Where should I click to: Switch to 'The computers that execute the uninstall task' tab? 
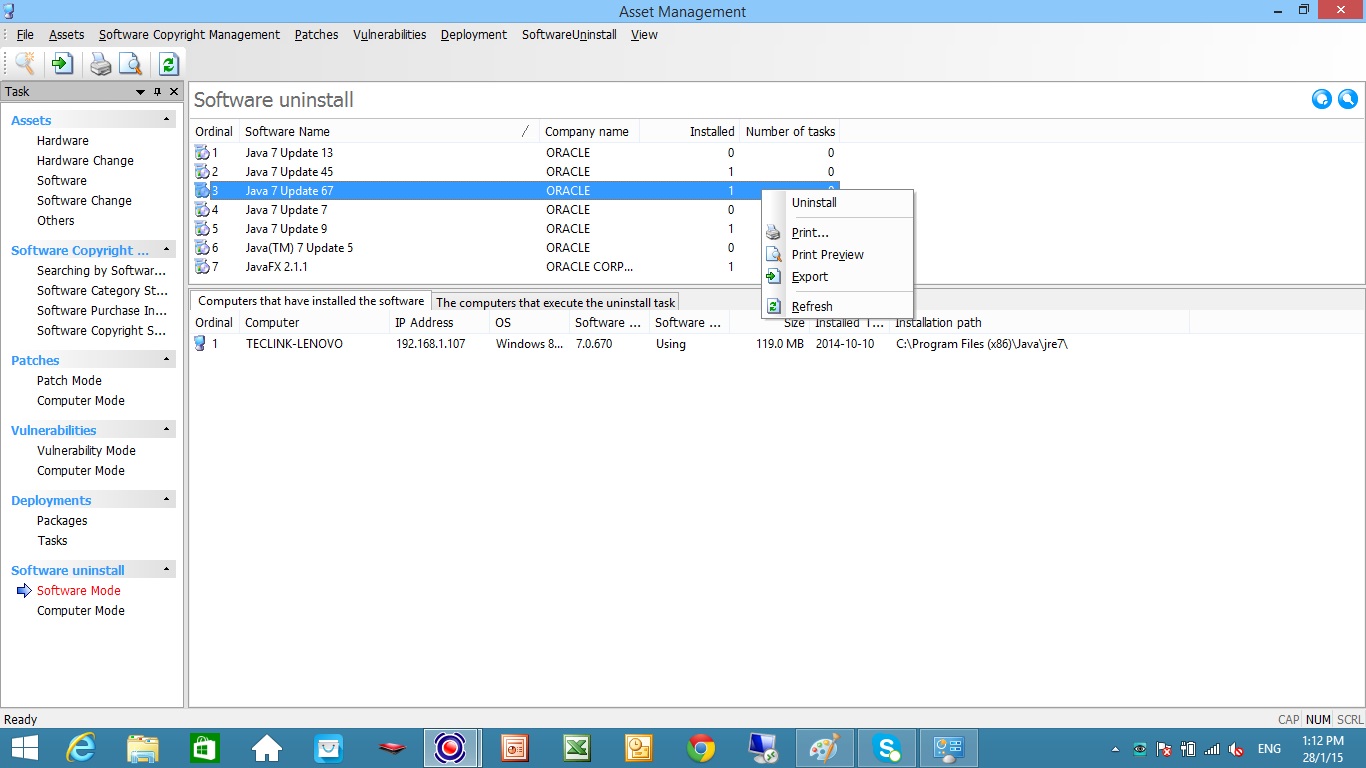[556, 302]
